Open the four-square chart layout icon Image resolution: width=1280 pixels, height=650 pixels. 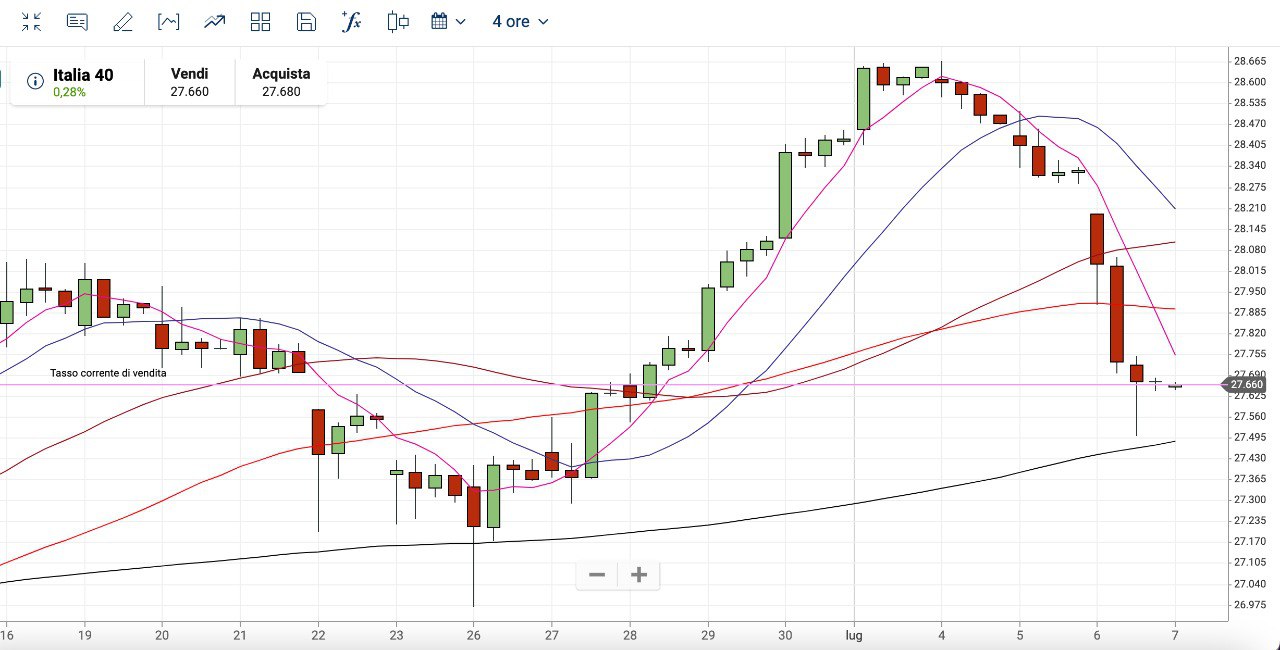pyautogui.click(x=261, y=22)
